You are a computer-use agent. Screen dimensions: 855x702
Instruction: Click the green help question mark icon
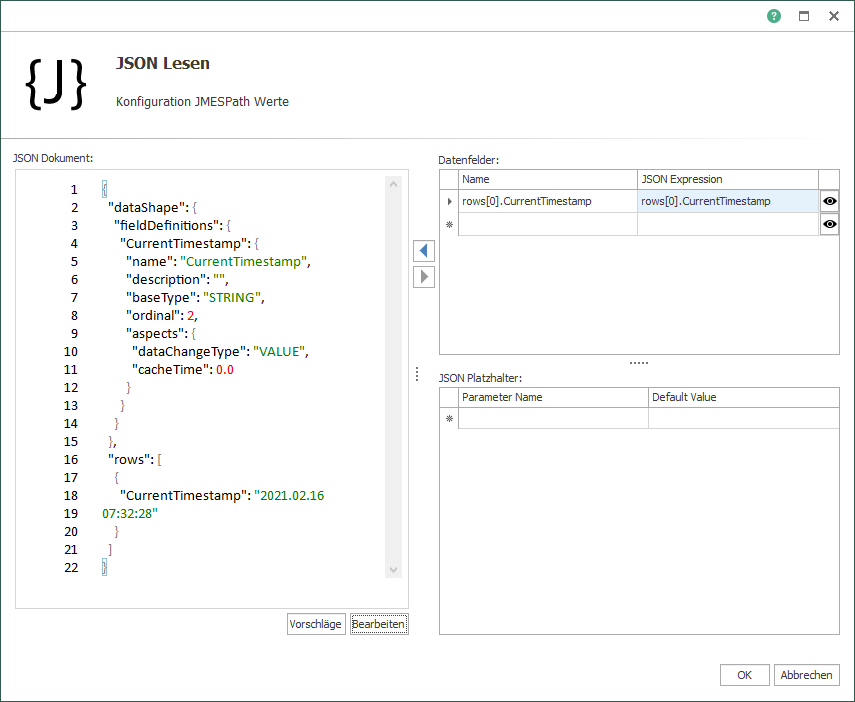click(774, 16)
